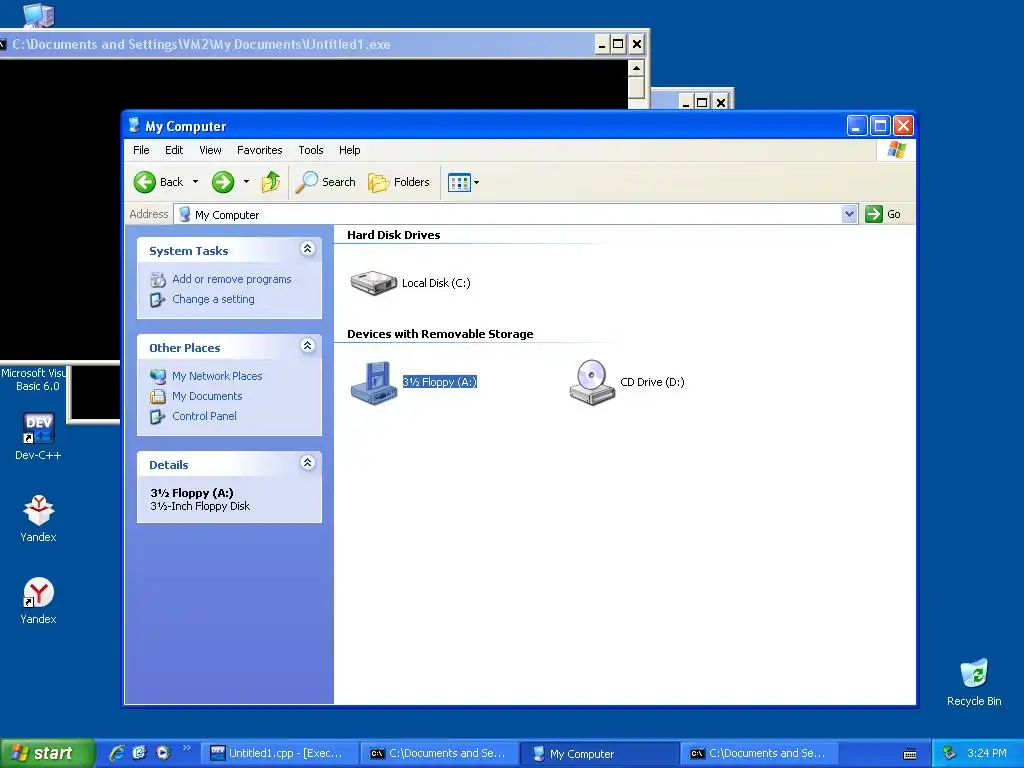Switch to My Computer taskbar button
The height and width of the screenshot is (768, 1024).
click(600, 754)
